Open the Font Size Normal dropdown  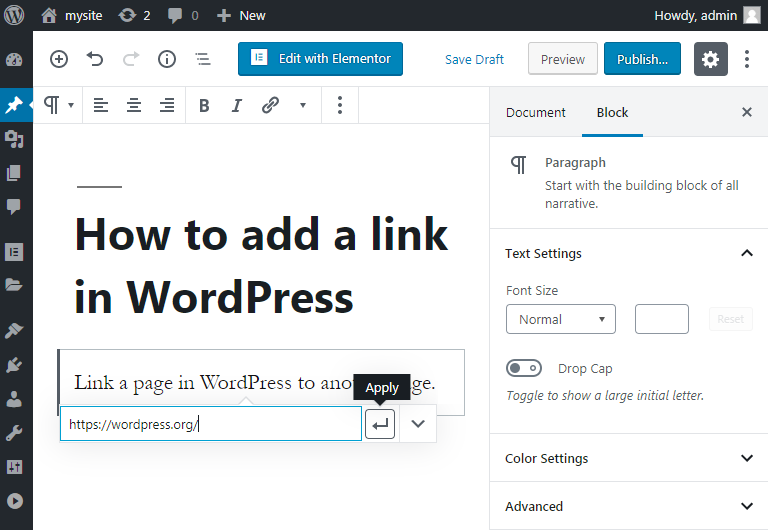pyautogui.click(x=561, y=319)
